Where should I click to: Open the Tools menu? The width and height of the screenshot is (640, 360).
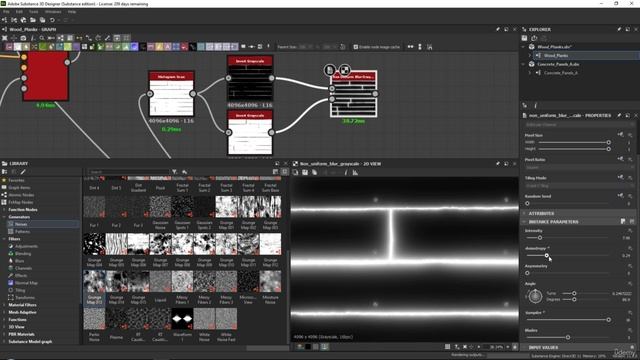tap(33, 12)
